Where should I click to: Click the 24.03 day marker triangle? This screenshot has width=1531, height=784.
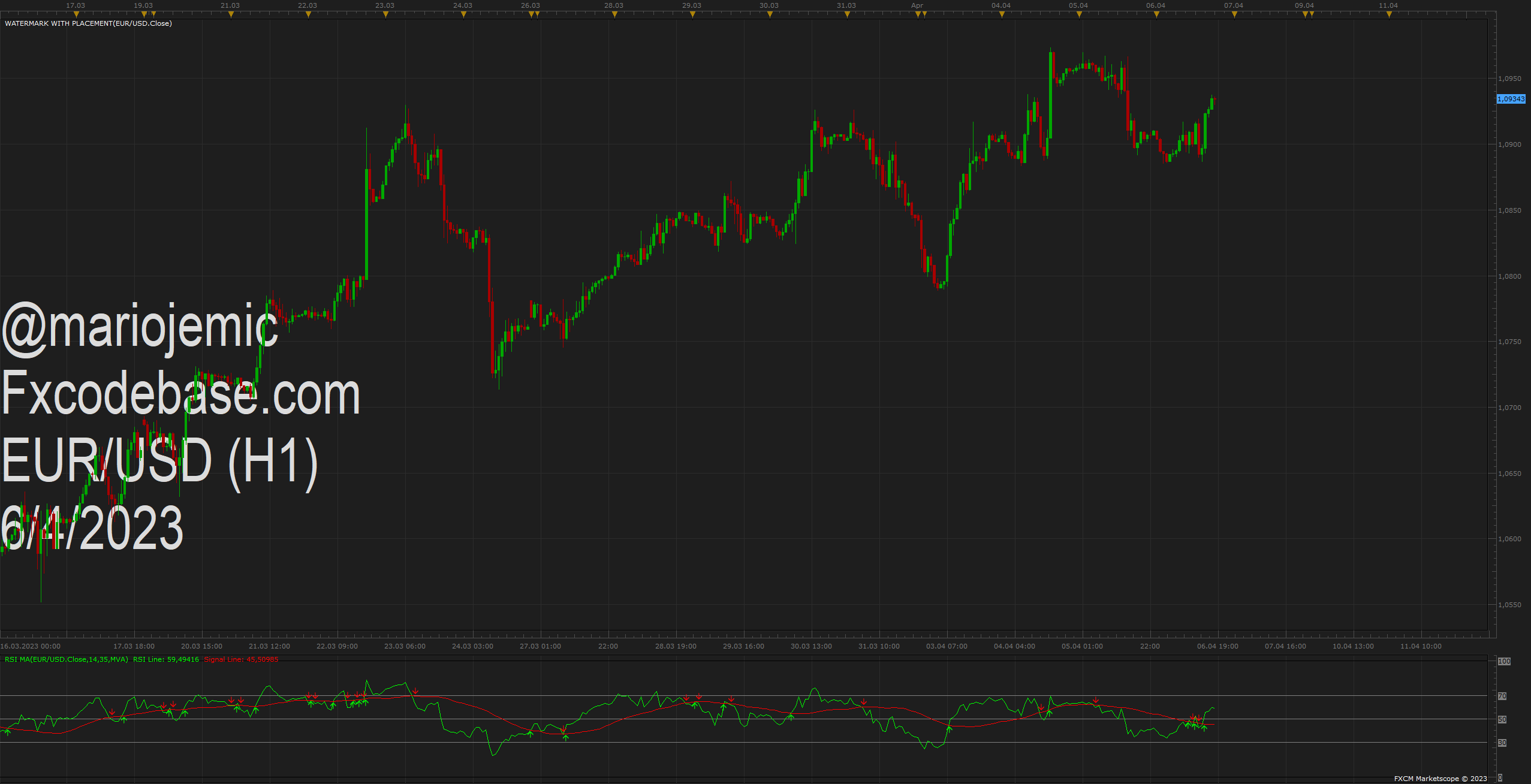tap(463, 14)
